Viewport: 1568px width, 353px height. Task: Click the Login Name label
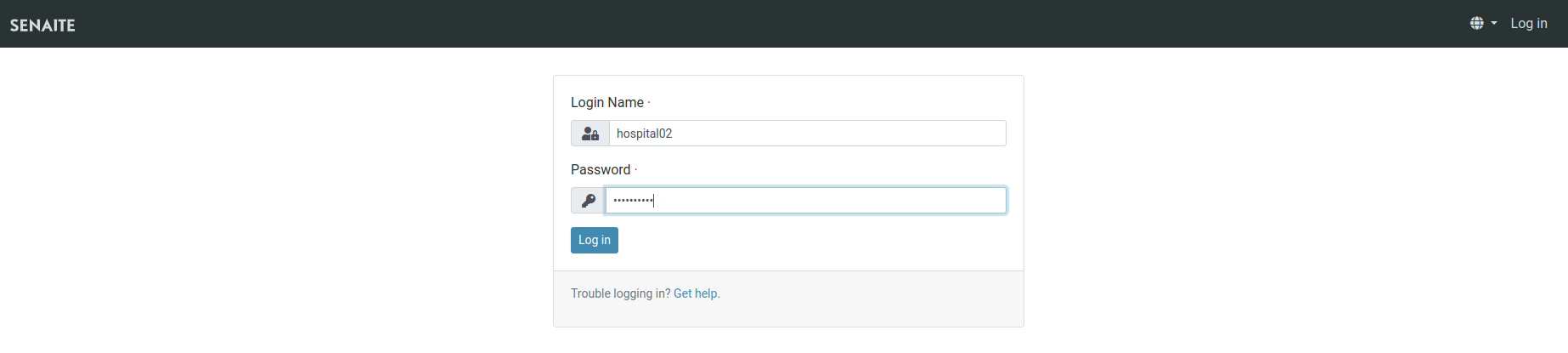tap(606, 103)
